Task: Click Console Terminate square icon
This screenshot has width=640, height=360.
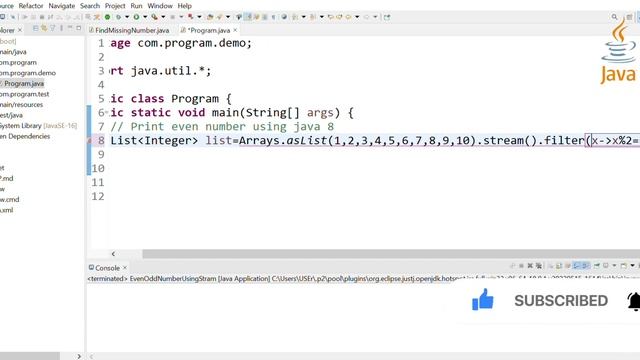Action: (x=521, y=266)
